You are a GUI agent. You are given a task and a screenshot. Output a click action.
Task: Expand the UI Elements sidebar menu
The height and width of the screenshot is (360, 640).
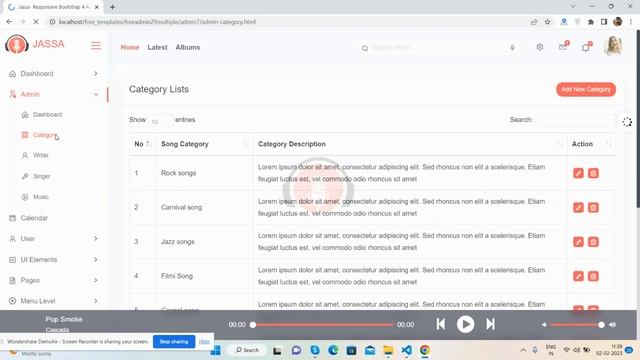point(54,260)
